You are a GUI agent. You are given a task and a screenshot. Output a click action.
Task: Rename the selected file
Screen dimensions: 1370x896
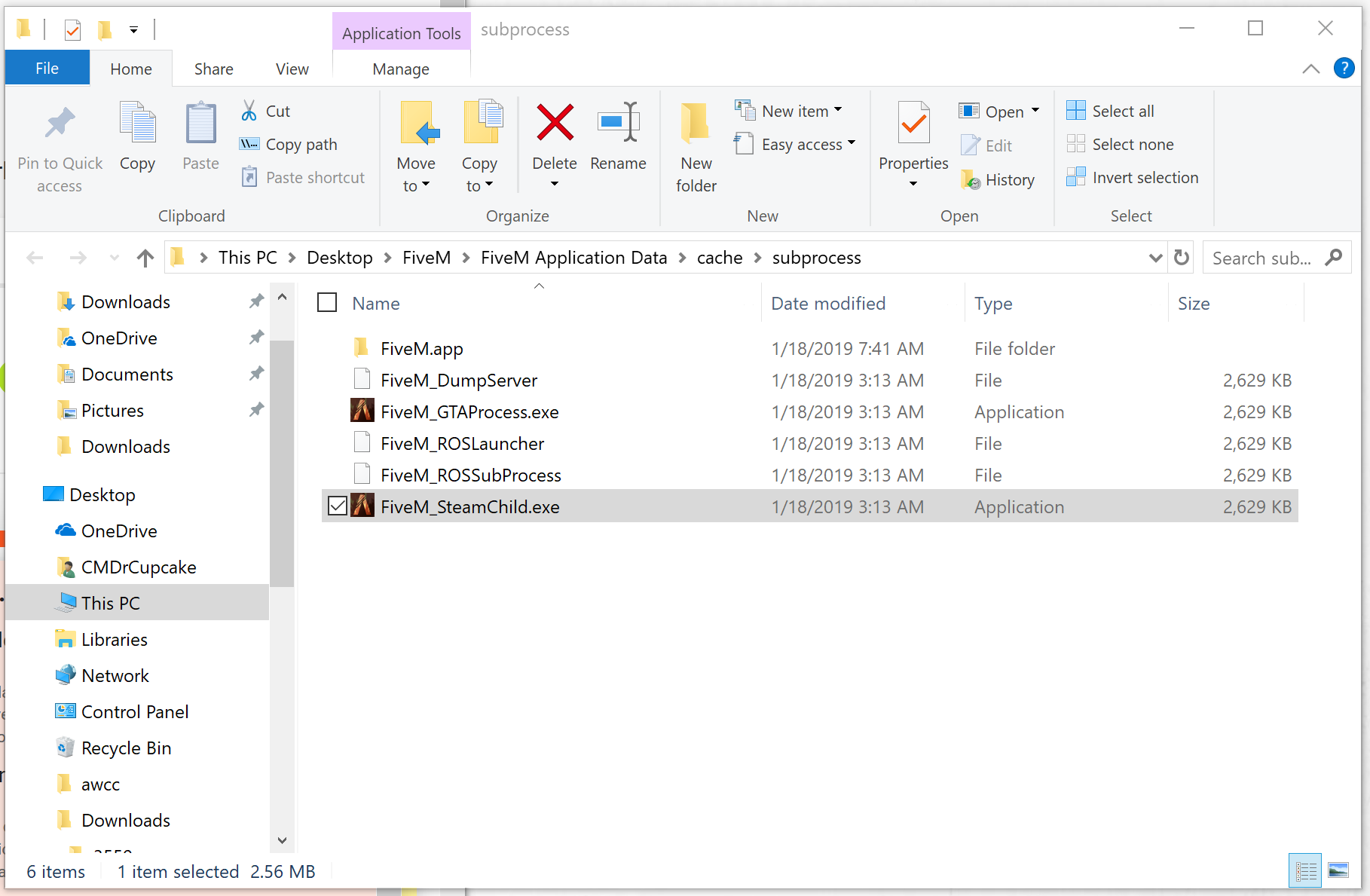[x=618, y=137]
